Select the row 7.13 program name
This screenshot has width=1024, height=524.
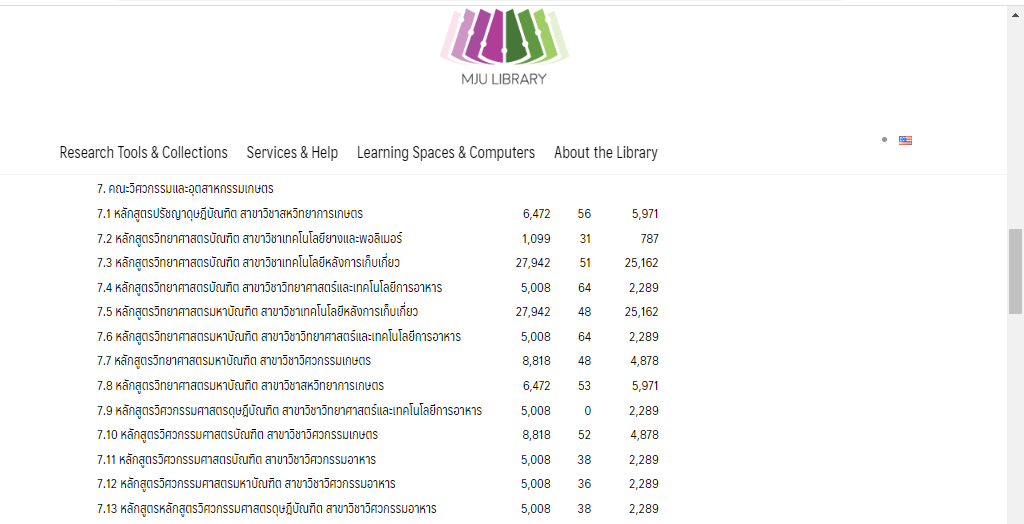266,509
